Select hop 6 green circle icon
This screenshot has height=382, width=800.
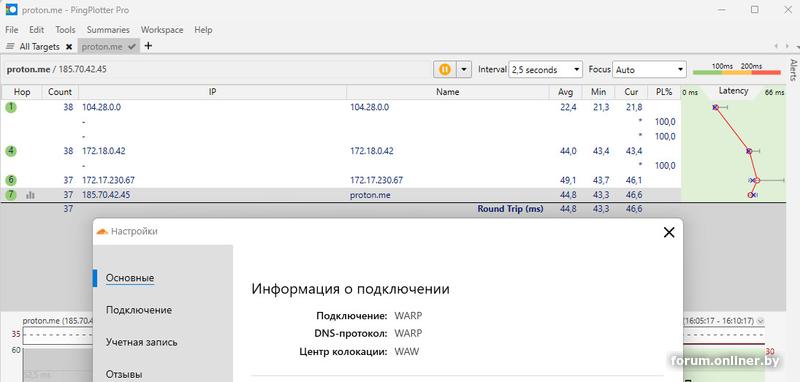point(11,180)
